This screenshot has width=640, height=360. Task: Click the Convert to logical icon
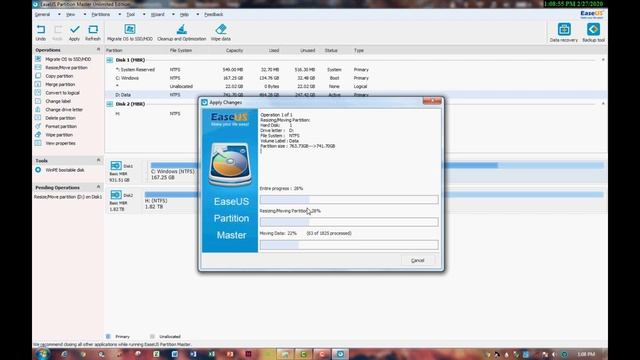[x=38, y=93]
